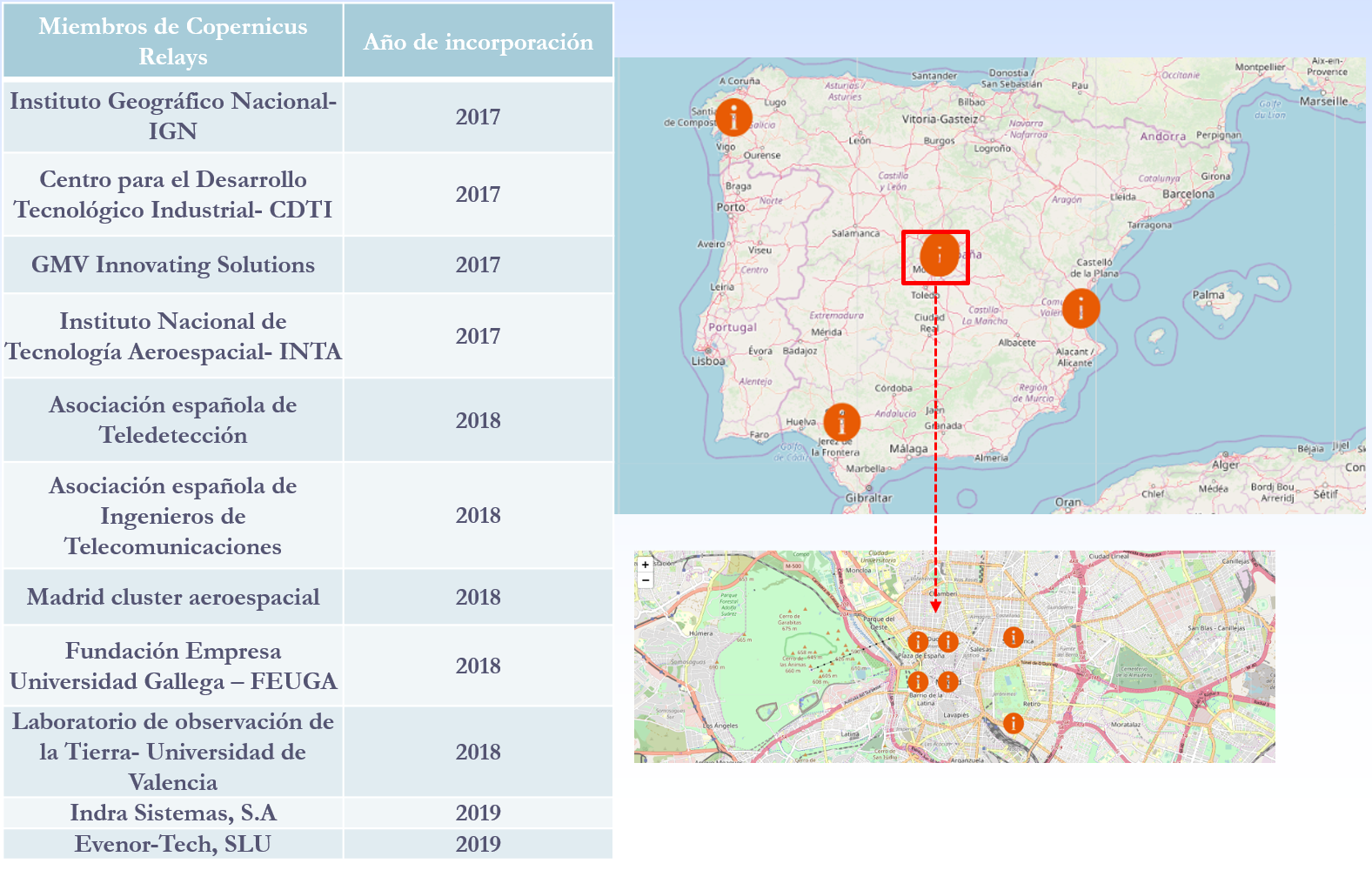
Task: Select 'Asociación española de Ingenieros de Telecomunicaciones'
Action: tap(173, 515)
